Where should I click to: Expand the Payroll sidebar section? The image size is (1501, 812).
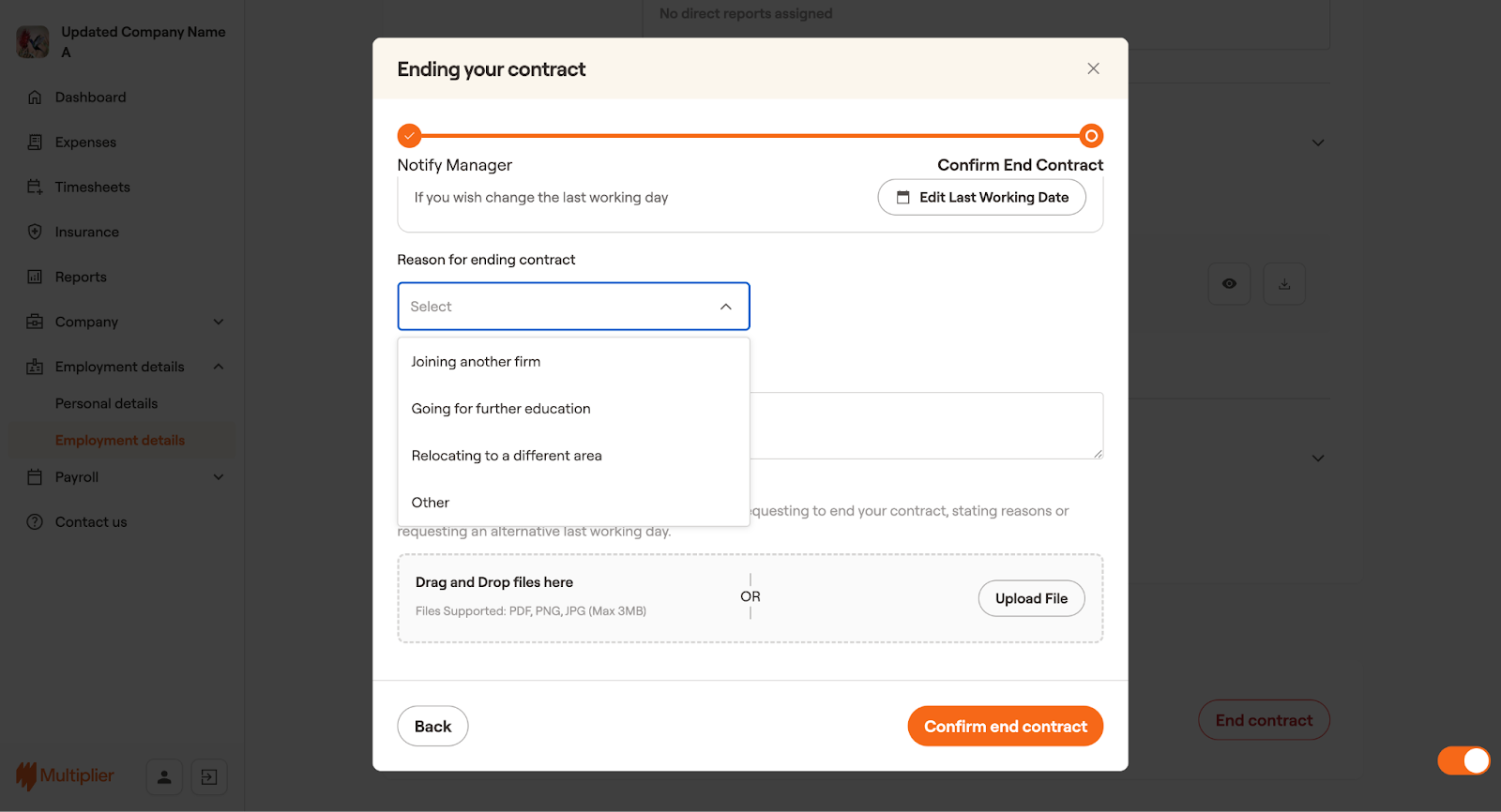coord(219,477)
